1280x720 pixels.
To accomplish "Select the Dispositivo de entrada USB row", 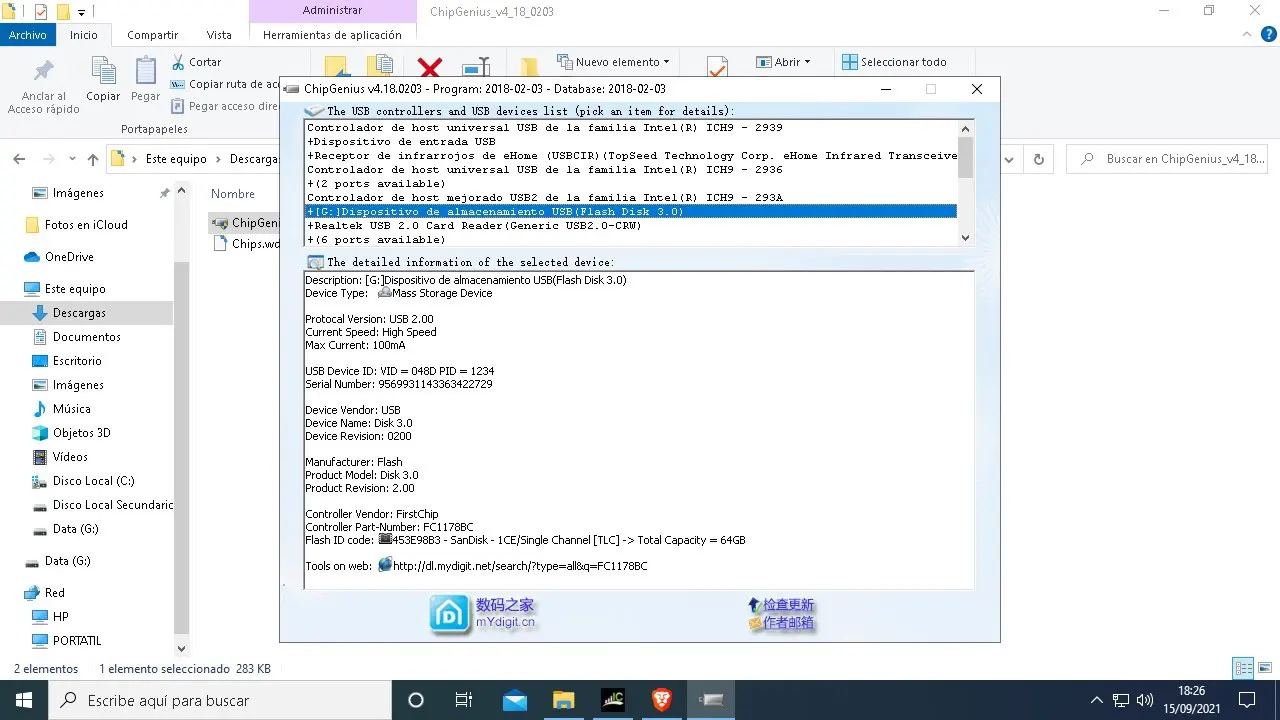I will point(630,141).
